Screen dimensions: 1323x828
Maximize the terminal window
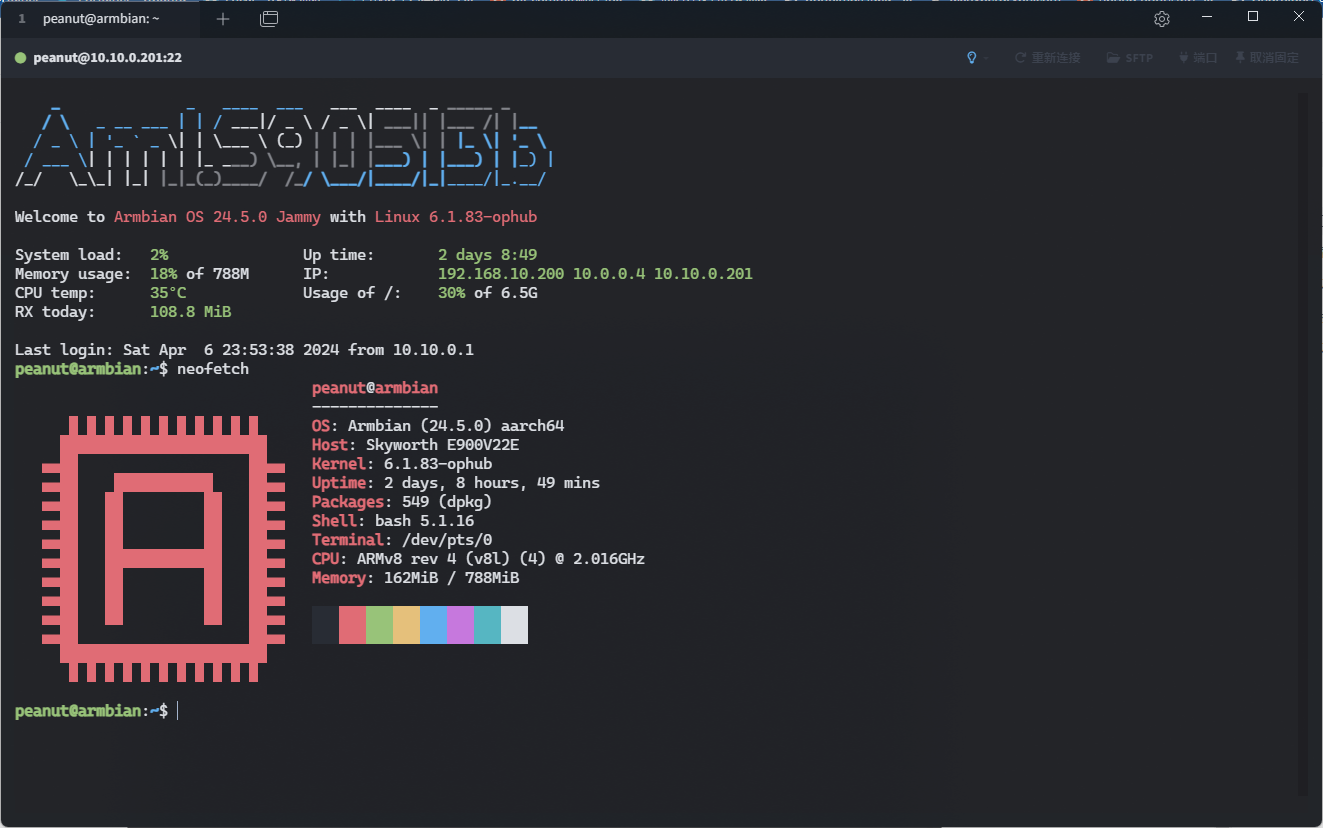coord(1253,17)
